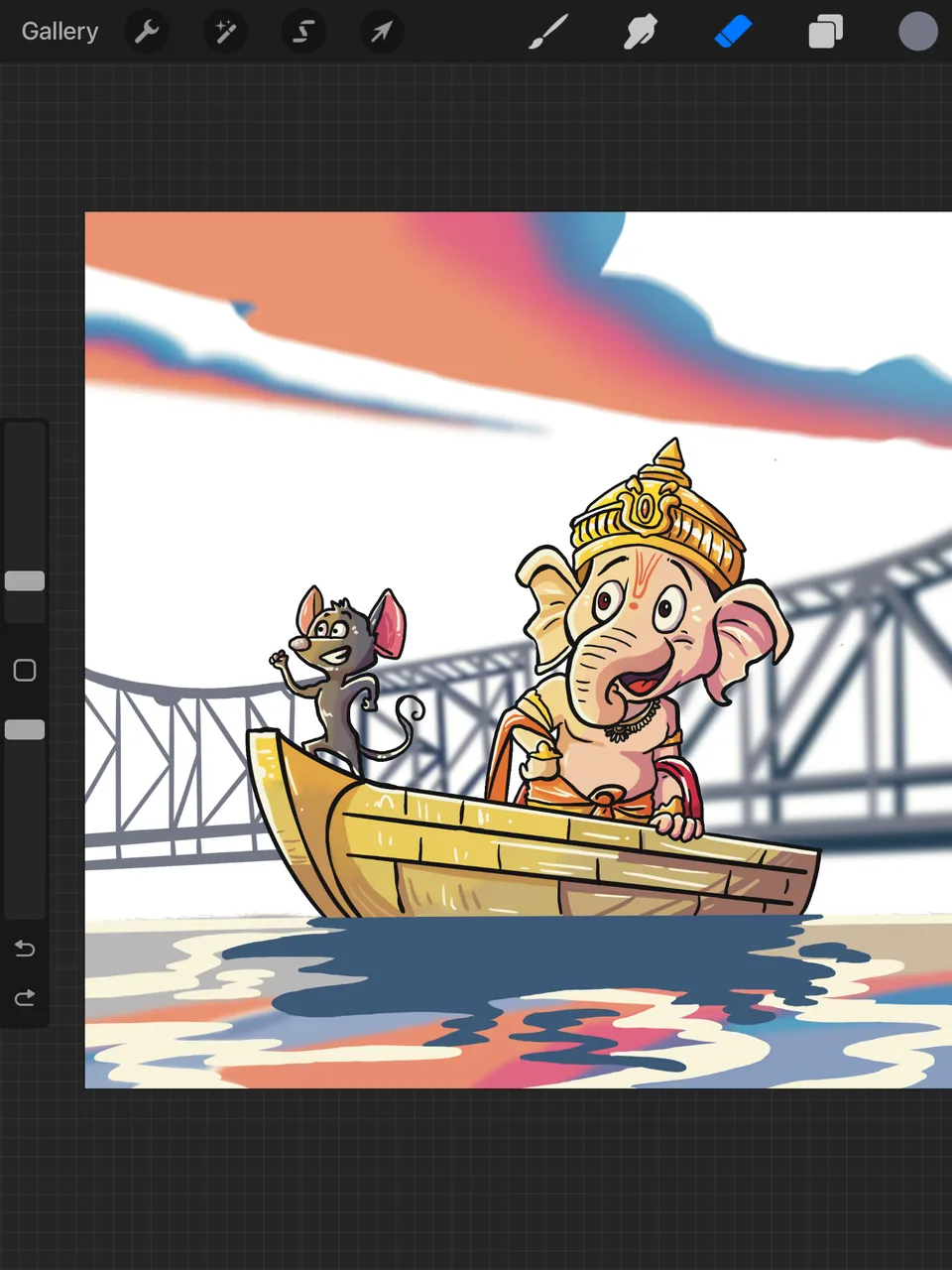Select the Smudge tool
Screen dimensions: 952x1270
641,32
